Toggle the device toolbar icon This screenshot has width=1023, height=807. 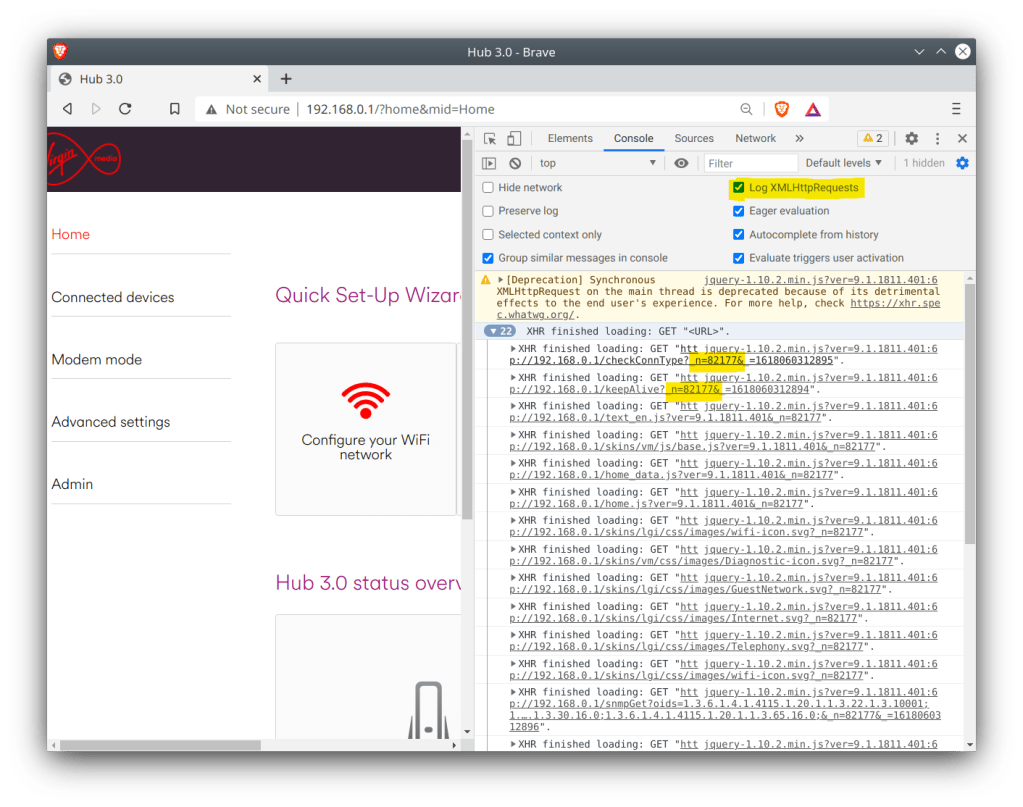(x=514, y=139)
